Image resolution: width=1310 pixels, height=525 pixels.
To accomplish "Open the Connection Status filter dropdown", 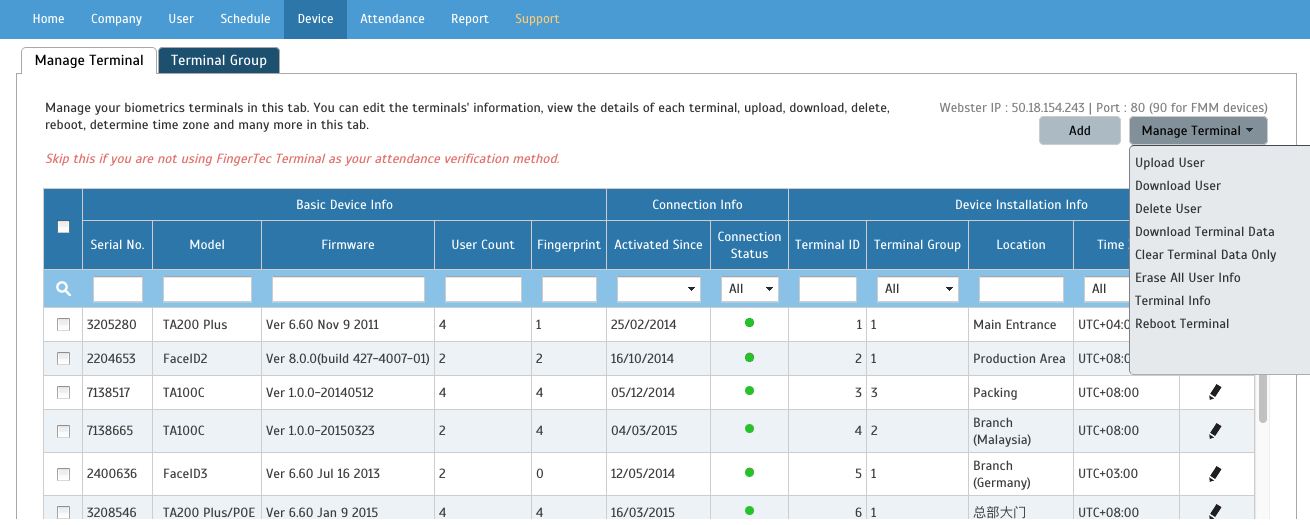I will tap(749, 289).
